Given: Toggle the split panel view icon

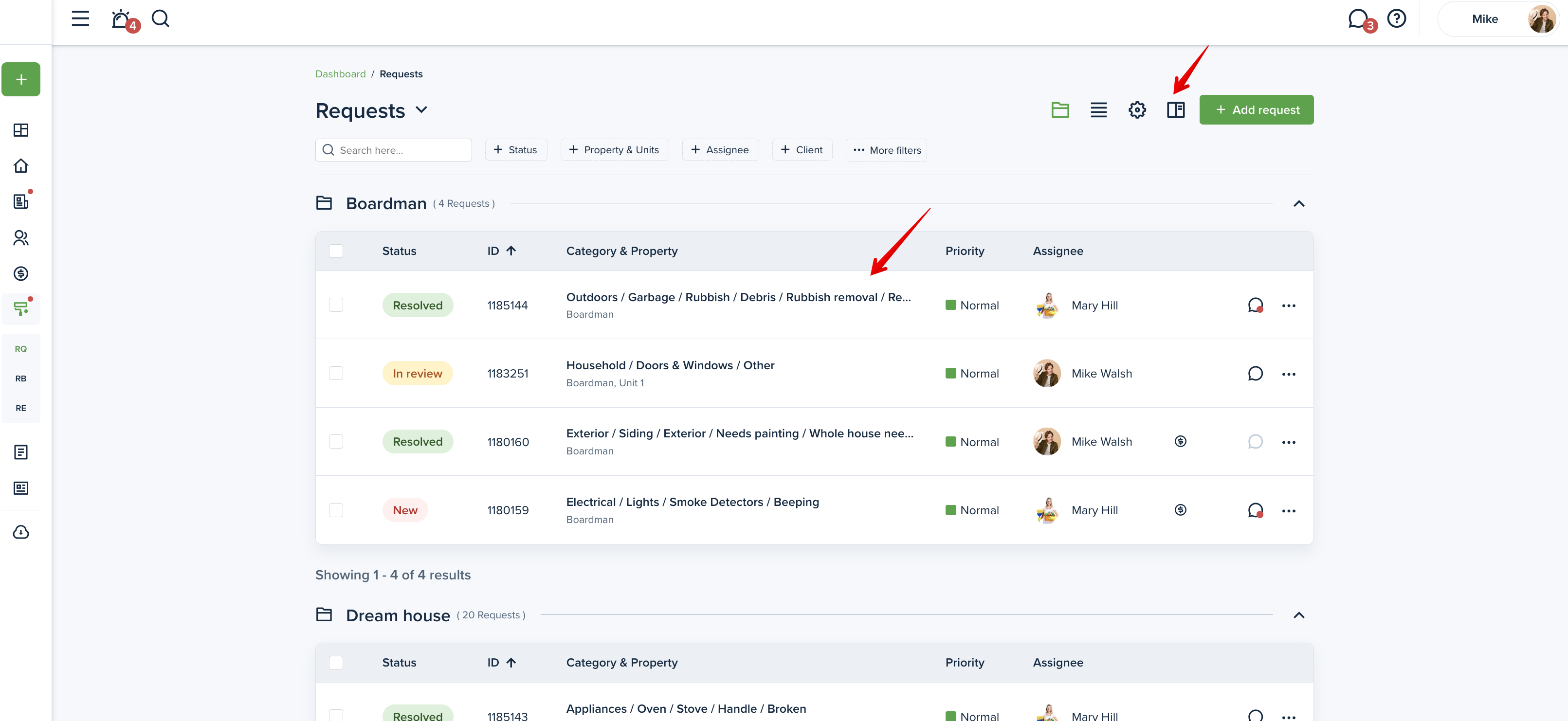Looking at the screenshot, I should click(1175, 110).
